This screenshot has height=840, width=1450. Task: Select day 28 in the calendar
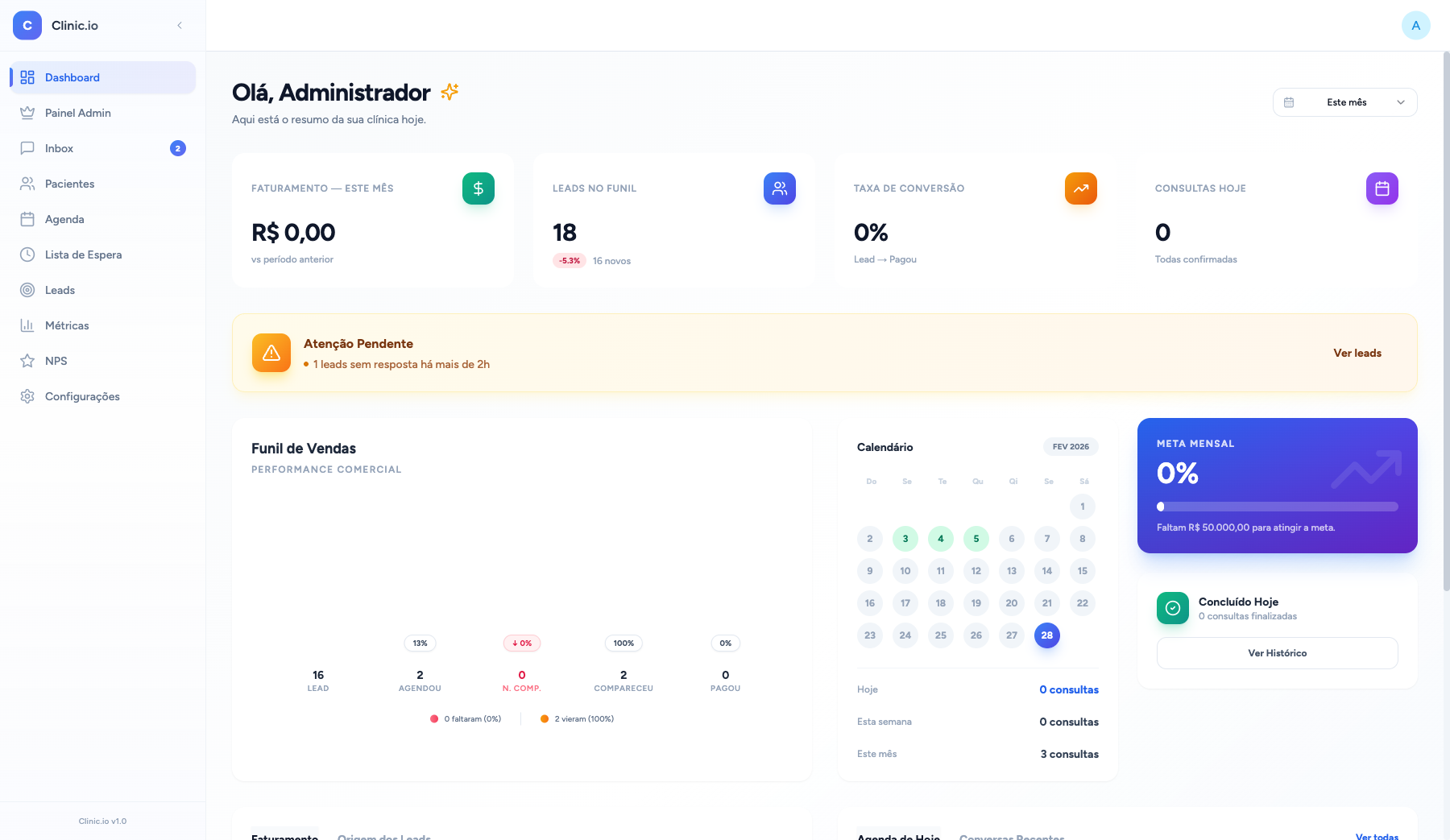(1047, 635)
